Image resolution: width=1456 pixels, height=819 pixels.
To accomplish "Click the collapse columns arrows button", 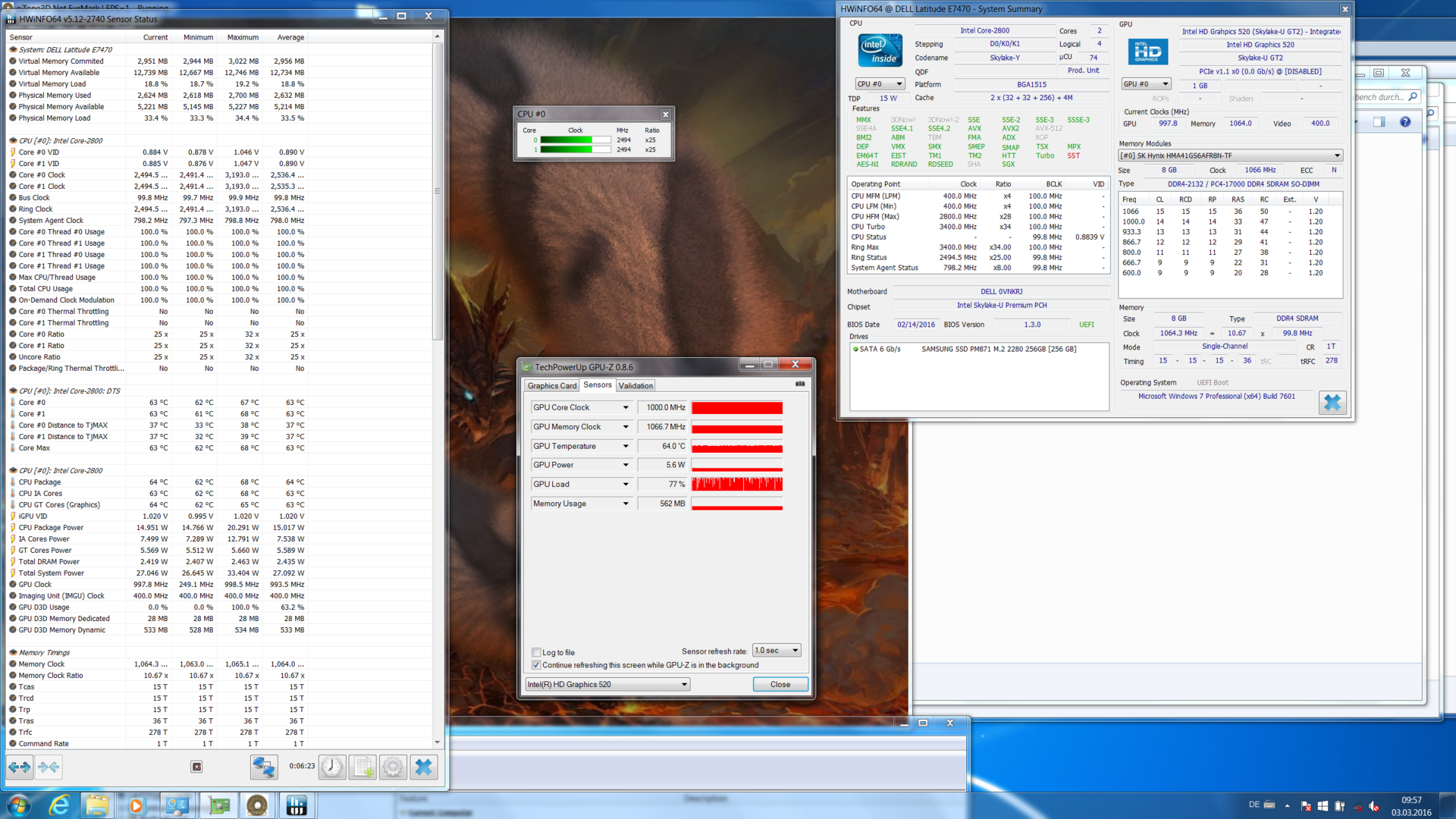I will click(x=49, y=767).
